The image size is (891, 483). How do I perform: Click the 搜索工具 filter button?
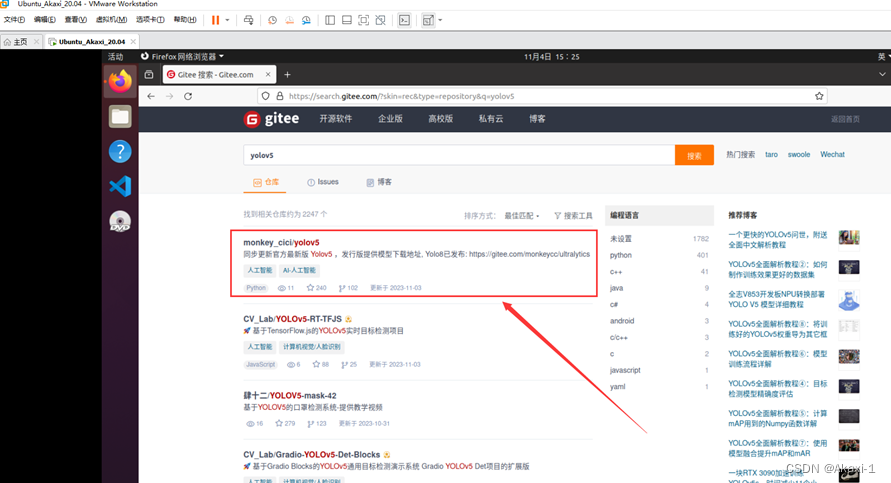[x=573, y=215]
